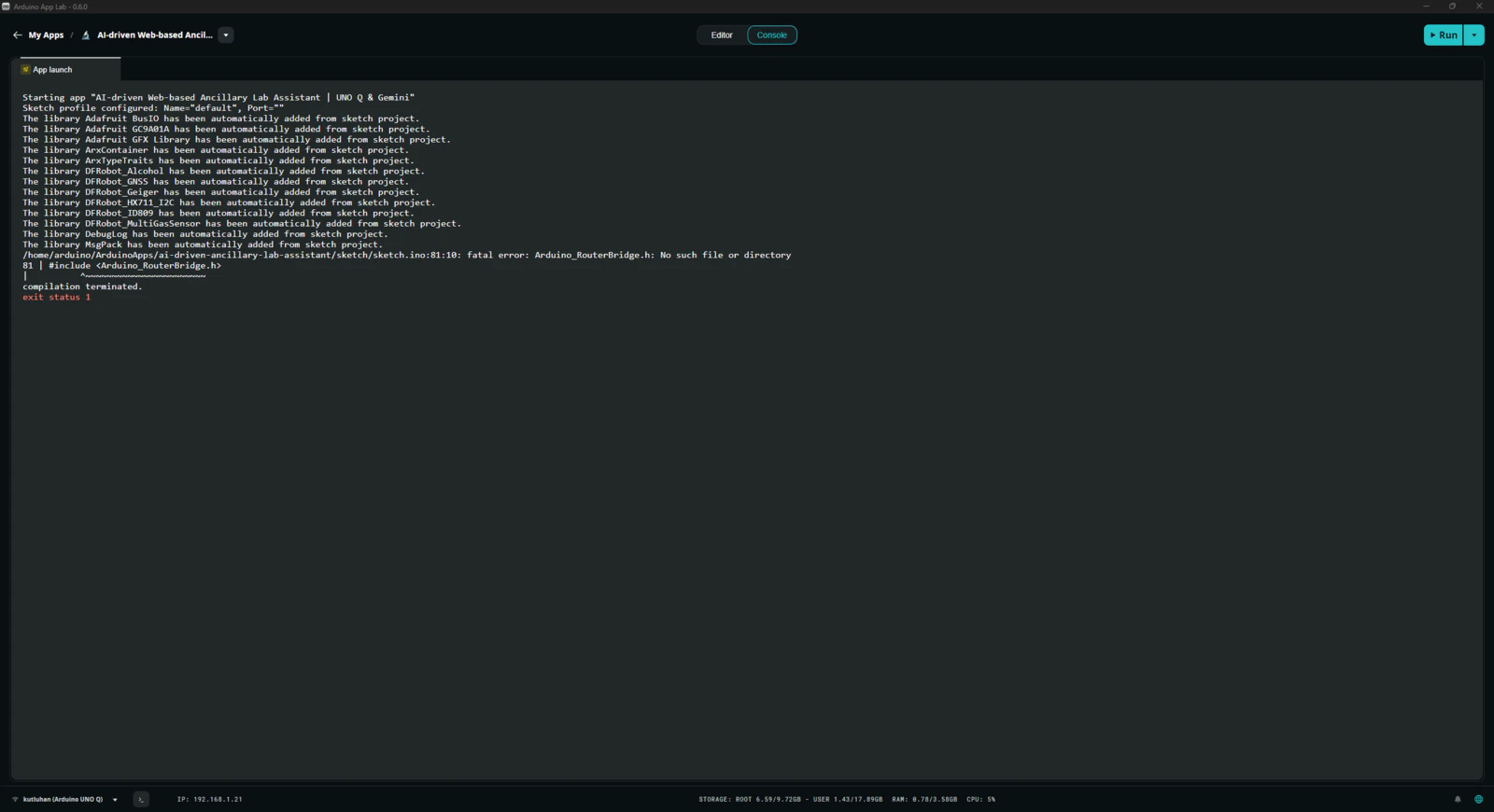Click the globe icon in the status bar

point(1478,800)
